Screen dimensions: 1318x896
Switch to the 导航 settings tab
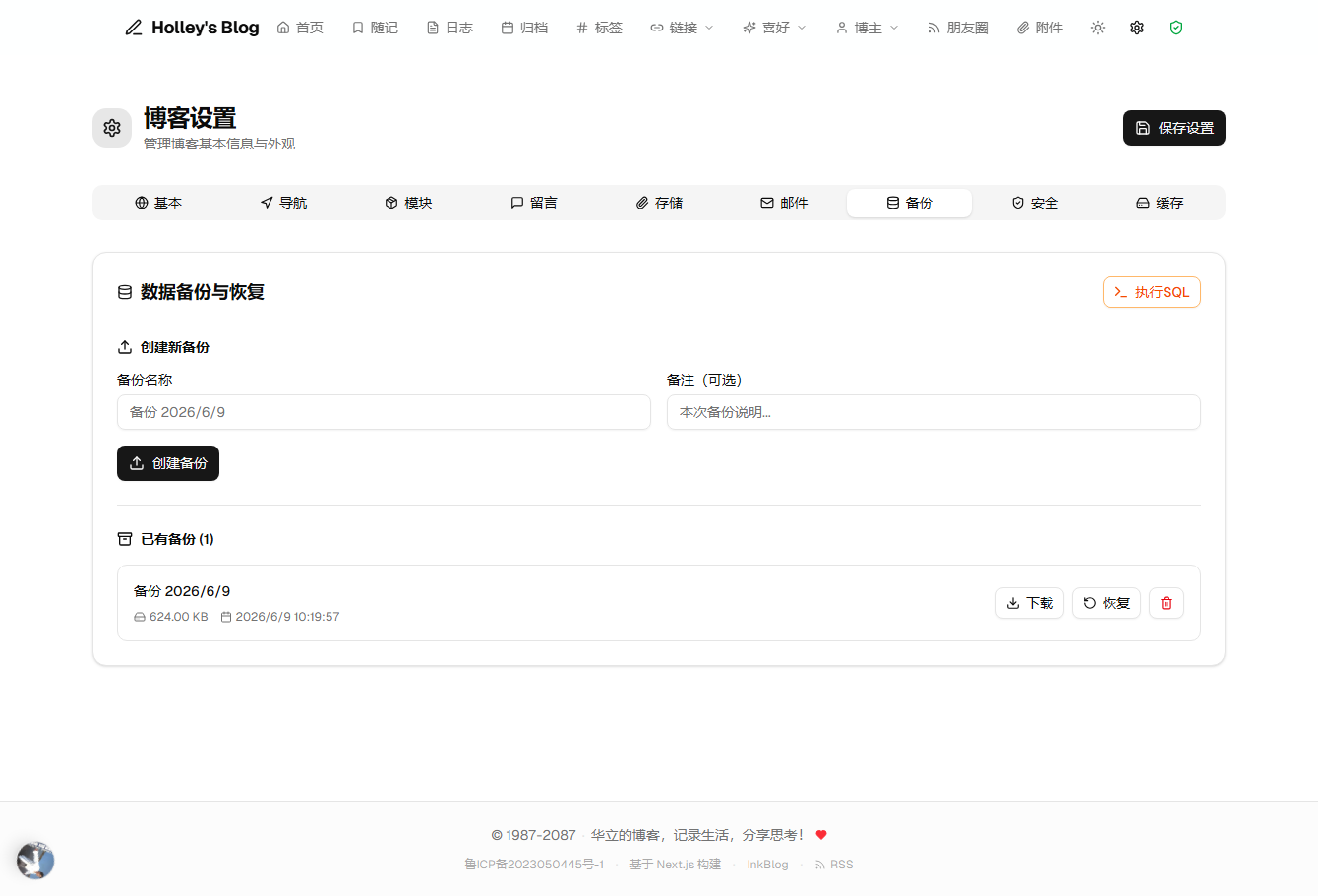click(x=283, y=203)
